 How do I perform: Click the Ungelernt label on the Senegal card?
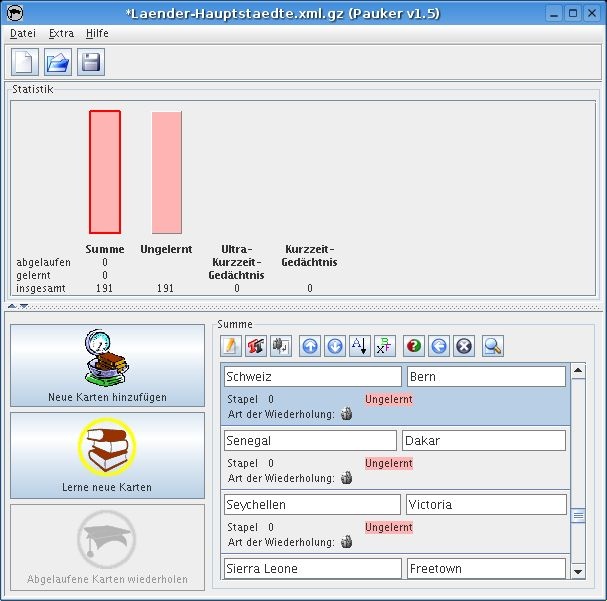click(x=389, y=463)
